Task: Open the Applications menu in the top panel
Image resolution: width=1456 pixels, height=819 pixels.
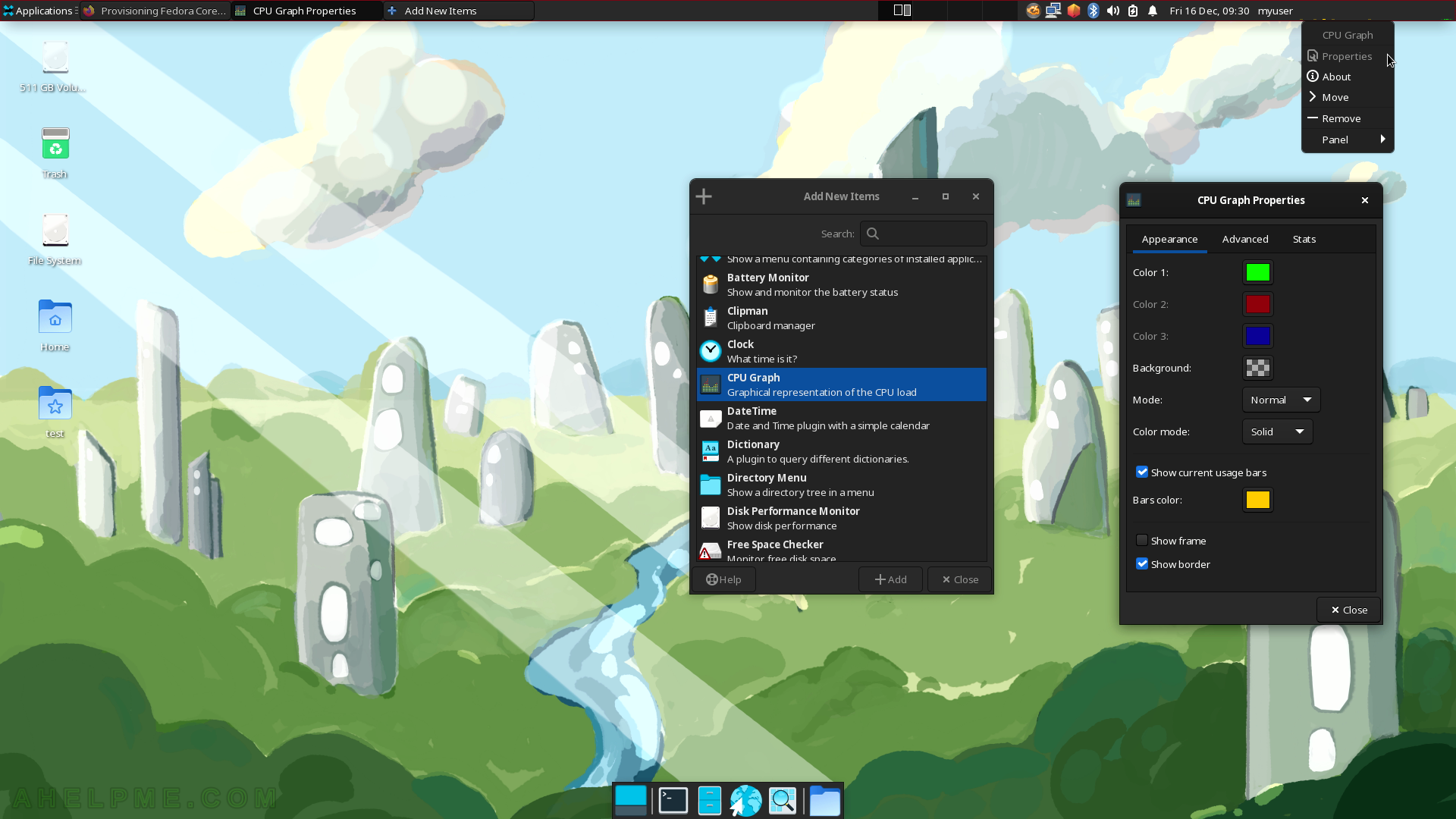Action: [x=39, y=11]
